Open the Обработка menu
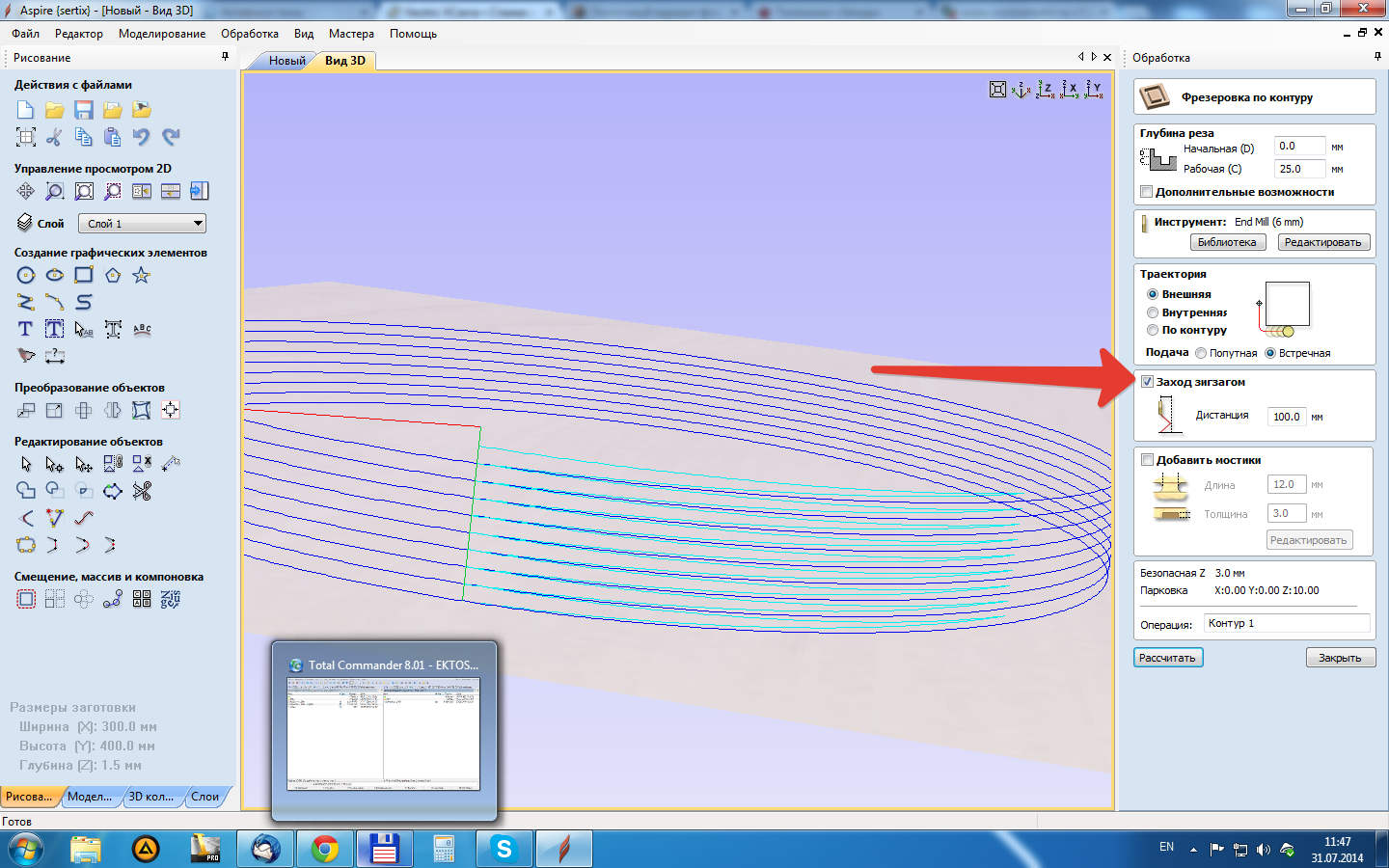Screen dimensions: 1389x868 click(x=250, y=34)
